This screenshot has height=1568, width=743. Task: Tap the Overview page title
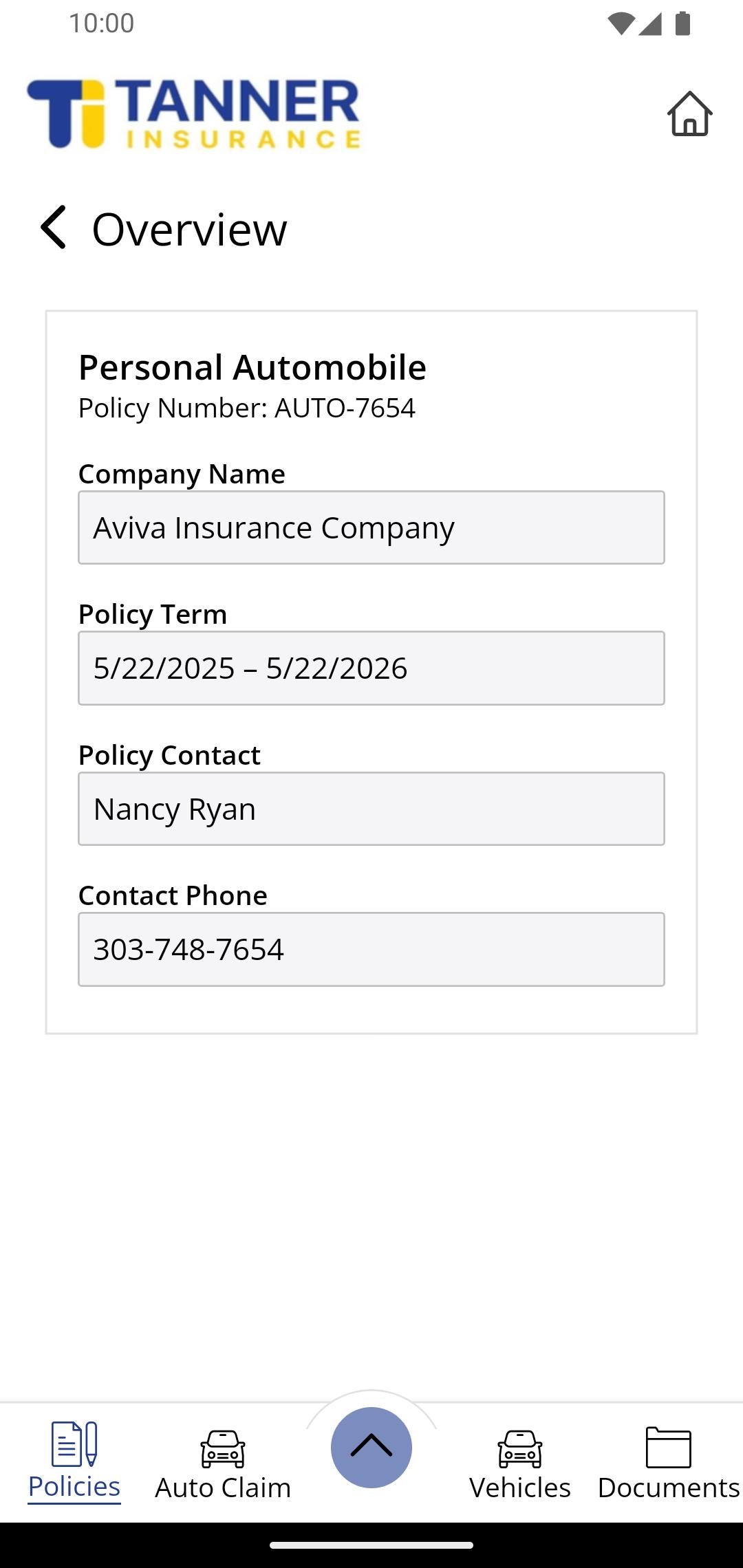coord(190,229)
